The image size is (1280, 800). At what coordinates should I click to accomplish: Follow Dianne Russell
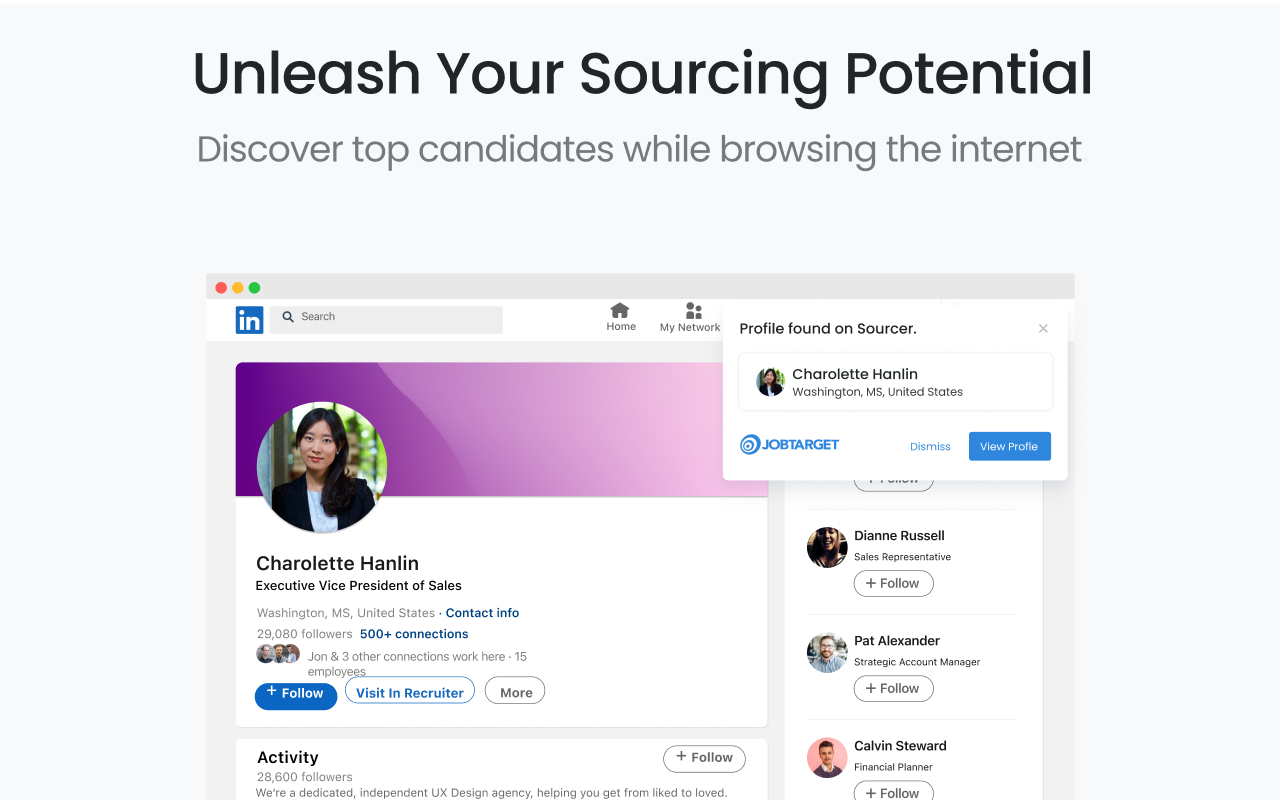click(893, 584)
